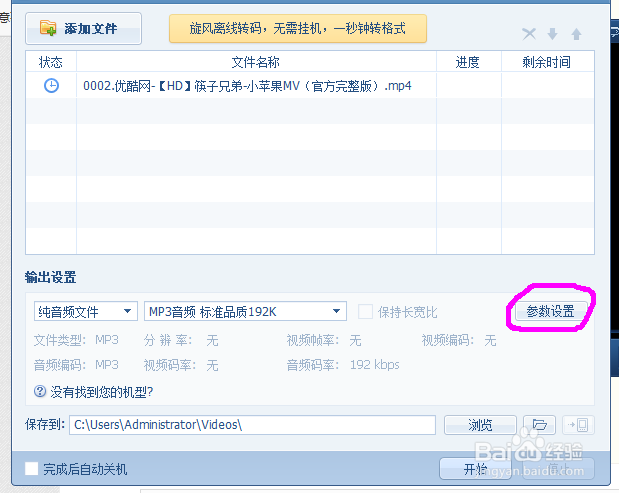Toggle the 保持长宽比 checkbox
The image size is (619, 493).
365,311
